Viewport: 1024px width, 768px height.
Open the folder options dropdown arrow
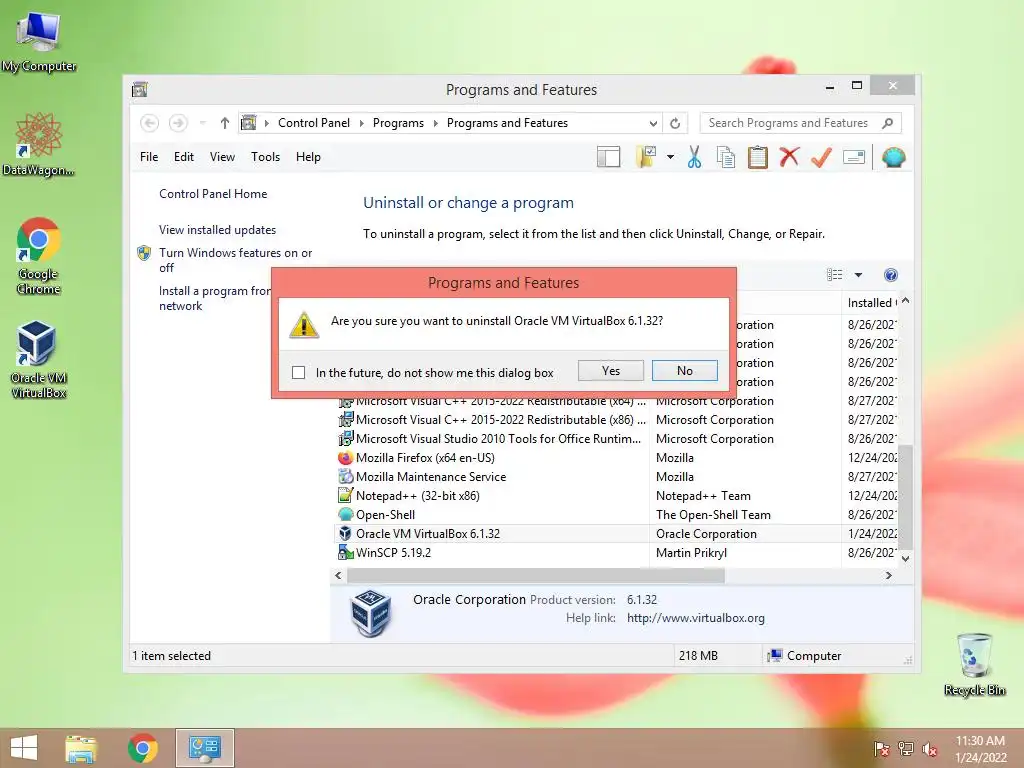tap(670, 157)
